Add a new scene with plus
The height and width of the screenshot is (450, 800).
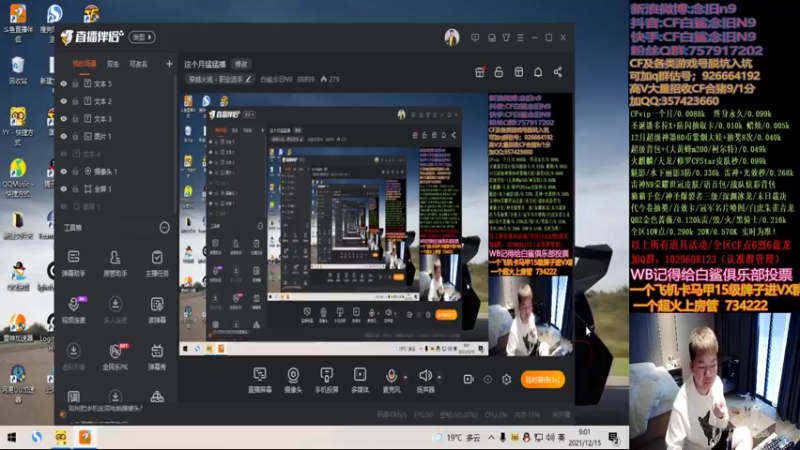(169, 64)
